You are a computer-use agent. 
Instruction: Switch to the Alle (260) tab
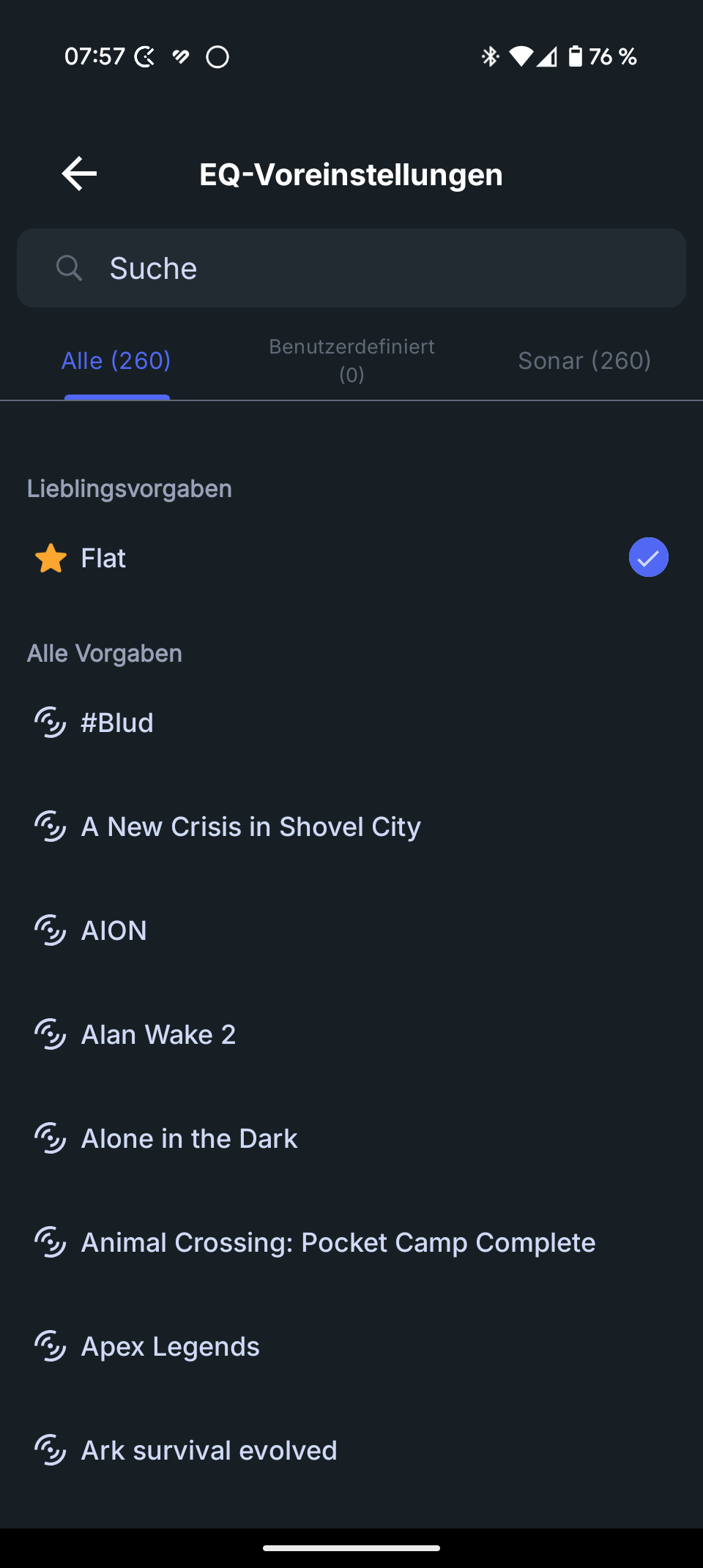click(116, 361)
